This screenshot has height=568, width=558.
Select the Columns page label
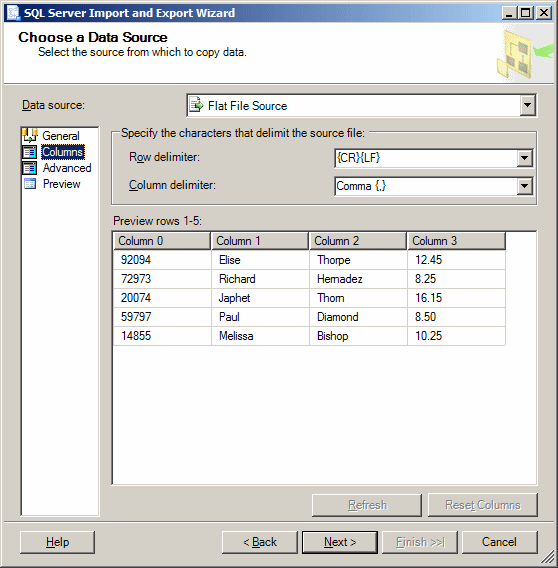[x=63, y=152]
